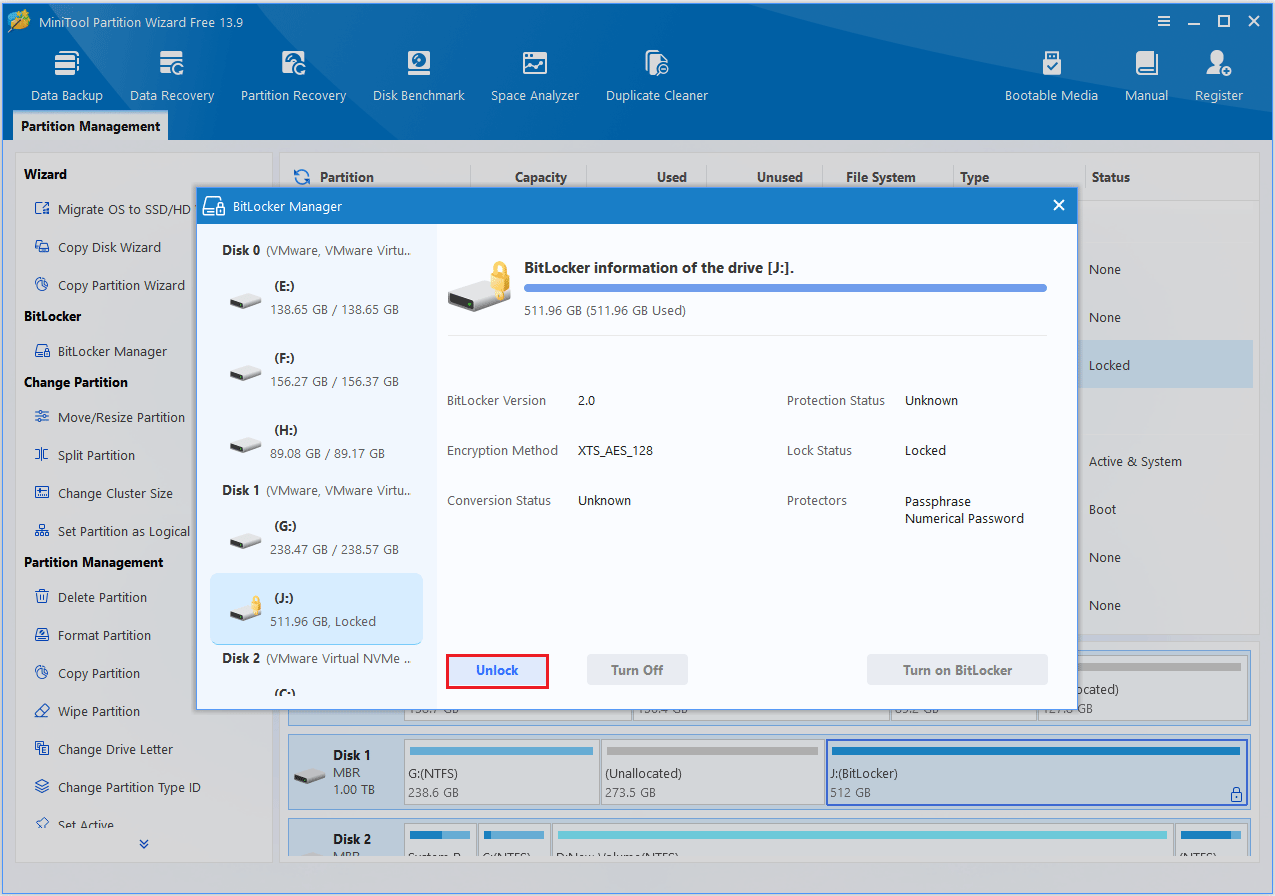This screenshot has width=1275, height=896.
Task: Launch the Duplicate Cleaner tool
Action: 656,77
